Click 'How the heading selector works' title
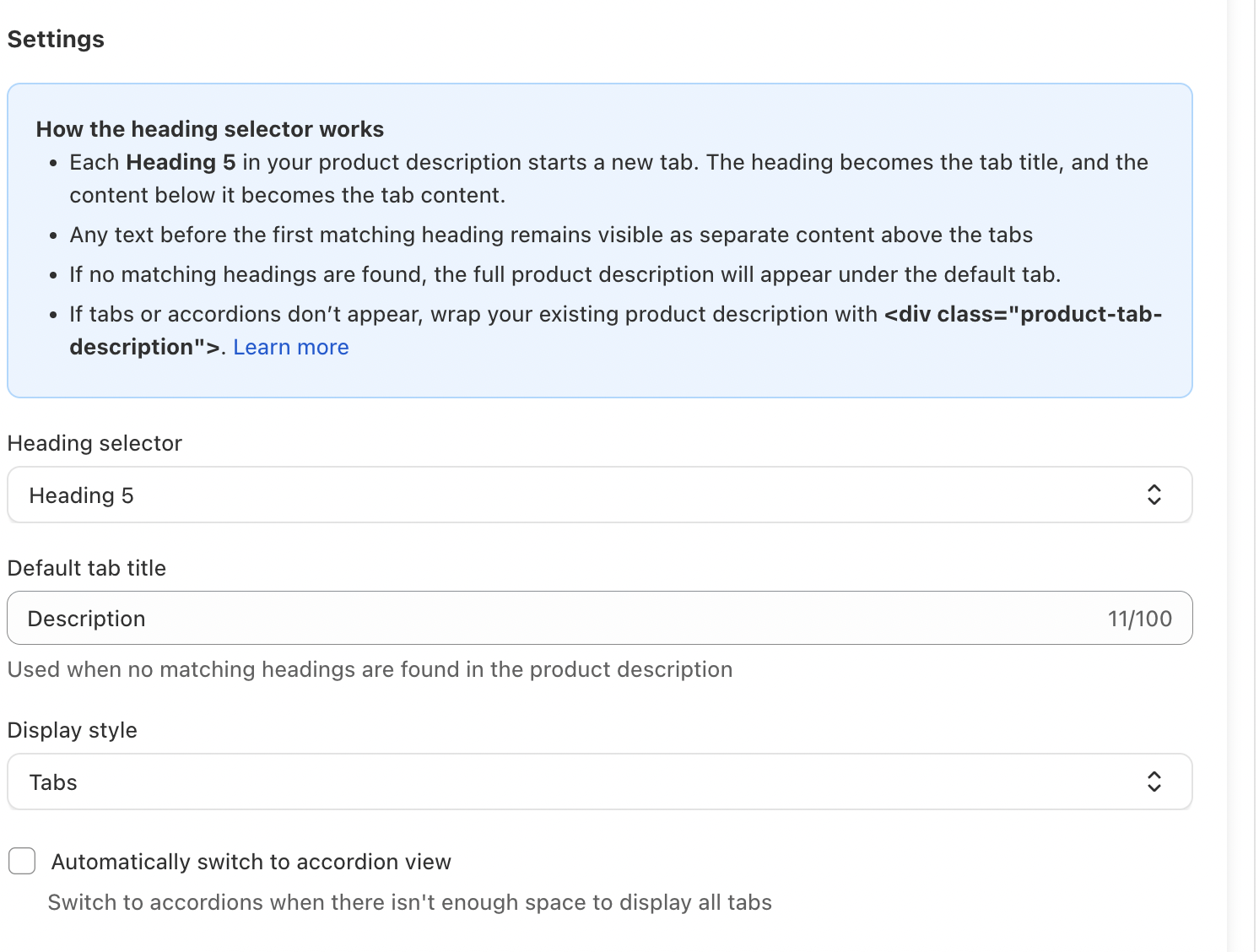The height and width of the screenshot is (952, 1259). tap(210, 129)
